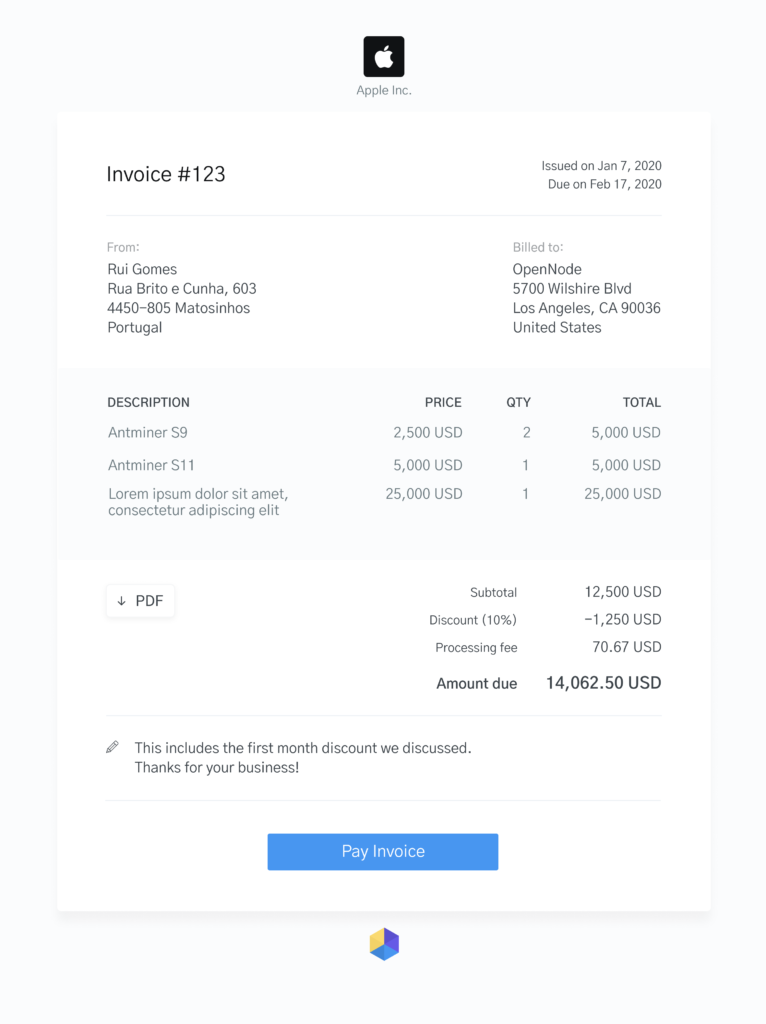Click the Antminer S11 line item
Screen dimensions: 766x1024
click(152, 465)
